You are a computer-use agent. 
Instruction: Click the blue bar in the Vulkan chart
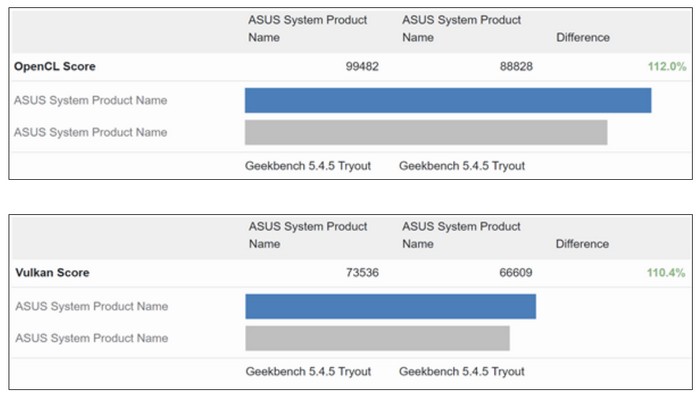click(390, 306)
